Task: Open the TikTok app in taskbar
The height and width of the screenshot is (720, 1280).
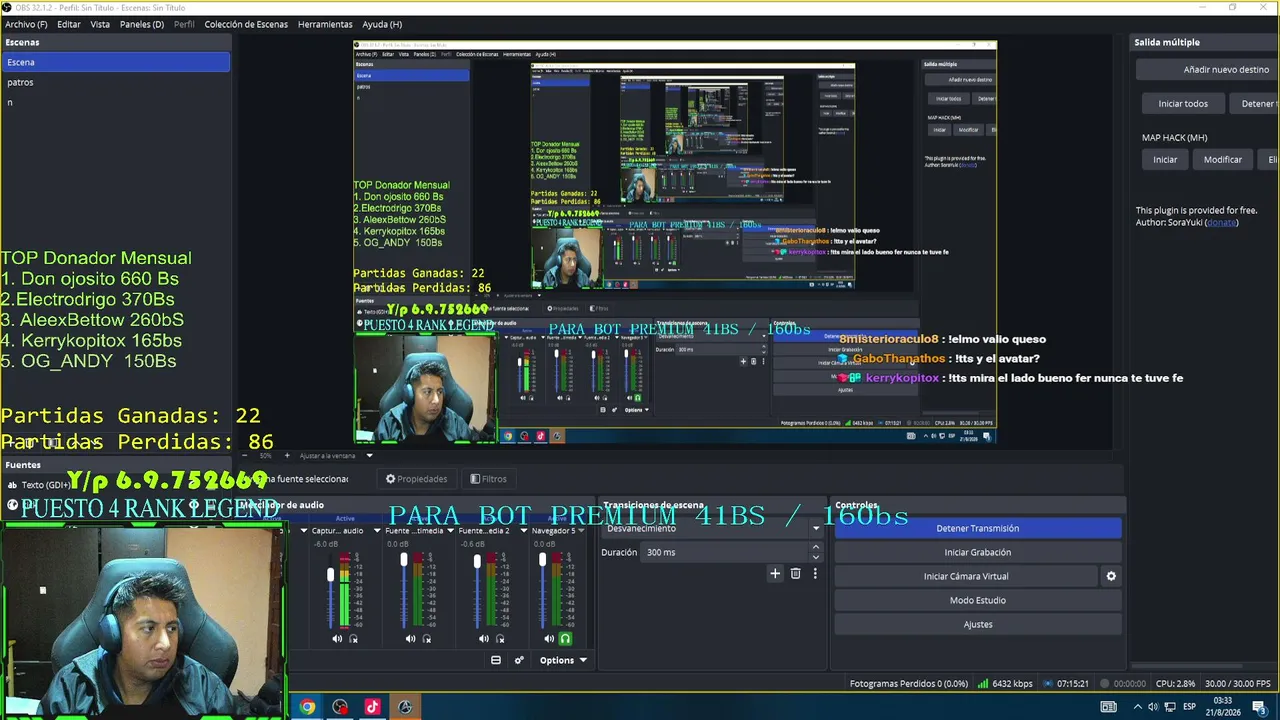Action: [x=372, y=707]
